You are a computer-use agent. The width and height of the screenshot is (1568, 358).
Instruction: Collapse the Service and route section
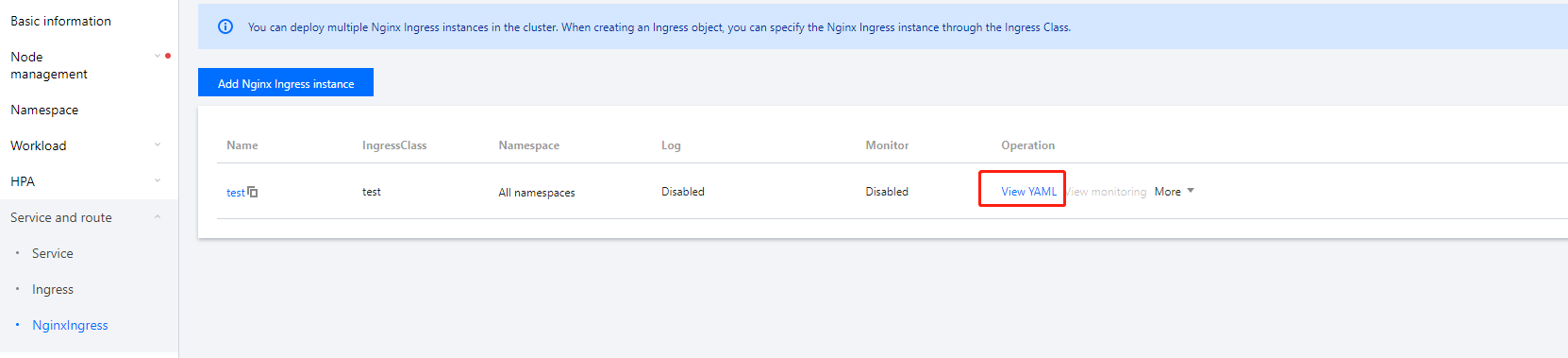158,216
